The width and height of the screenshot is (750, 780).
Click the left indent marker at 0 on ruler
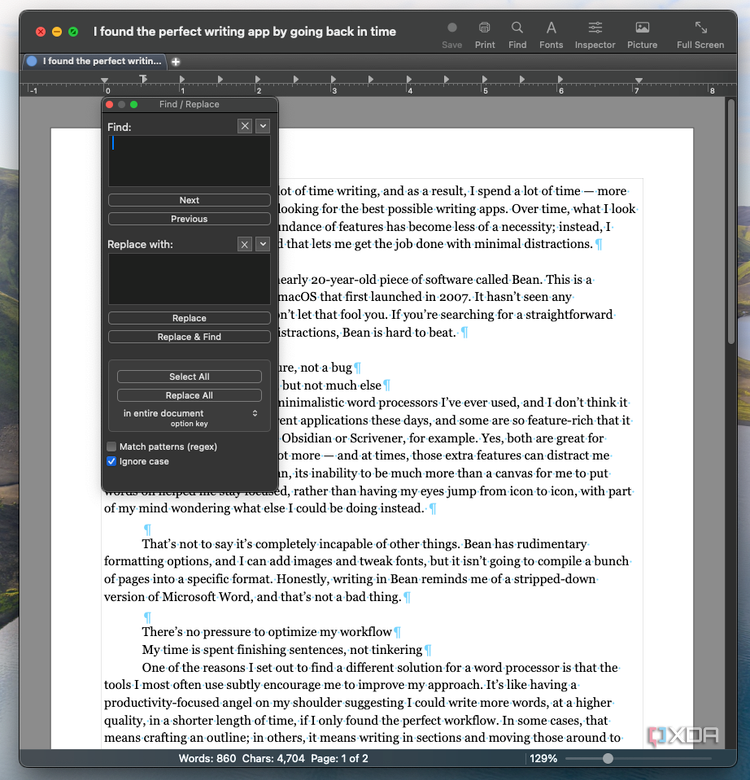click(x=104, y=80)
